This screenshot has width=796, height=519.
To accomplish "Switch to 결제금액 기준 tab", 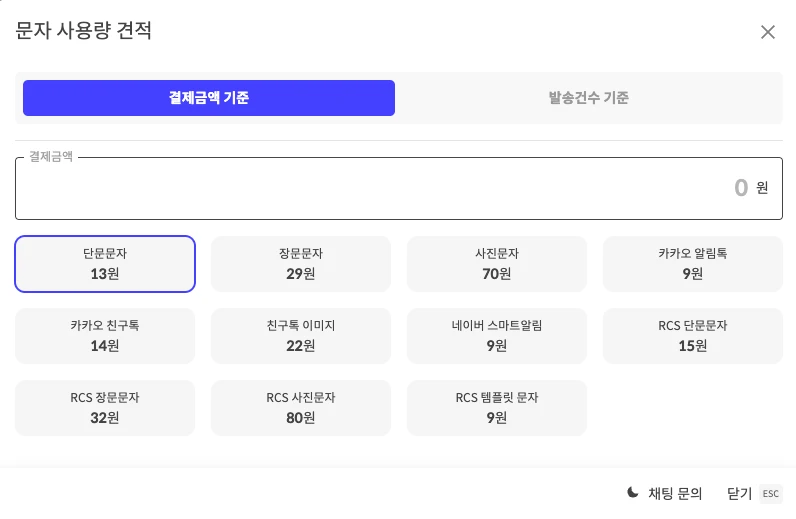I will [209, 98].
